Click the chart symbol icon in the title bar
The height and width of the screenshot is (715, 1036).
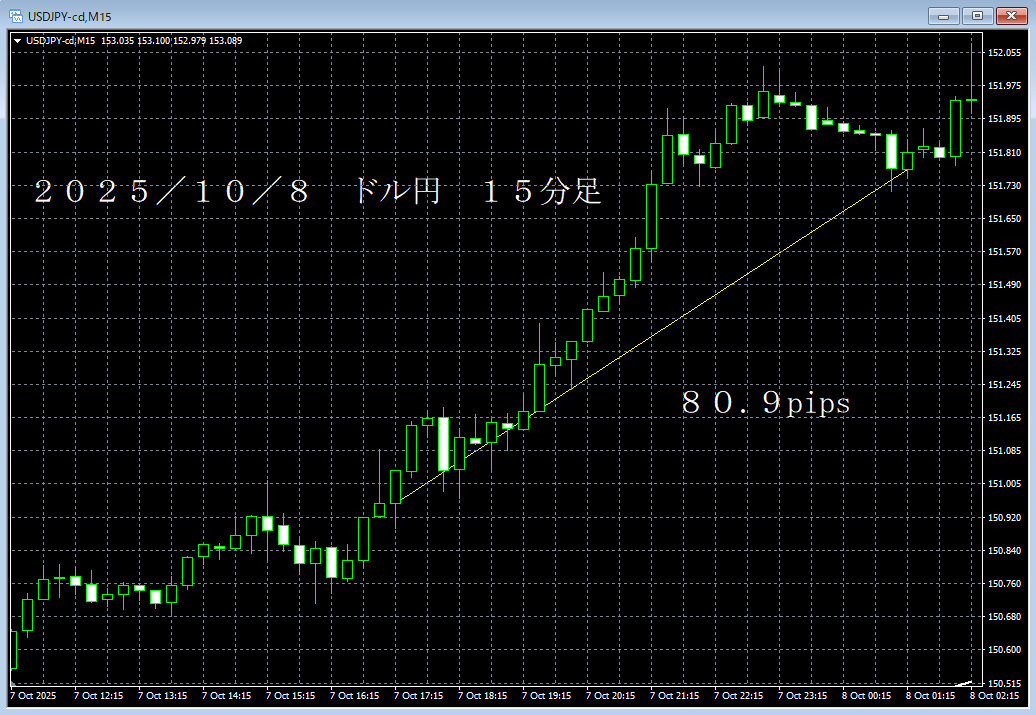pos(14,16)
